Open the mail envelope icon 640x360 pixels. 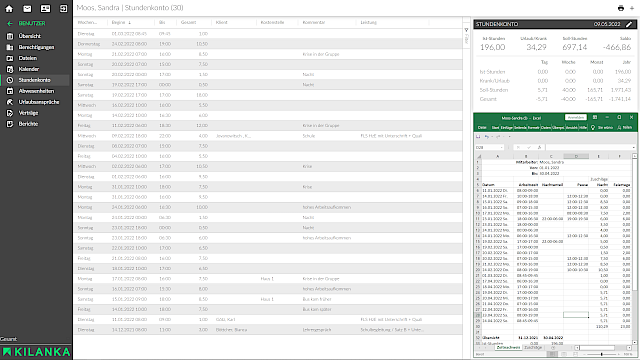point(27,8)
